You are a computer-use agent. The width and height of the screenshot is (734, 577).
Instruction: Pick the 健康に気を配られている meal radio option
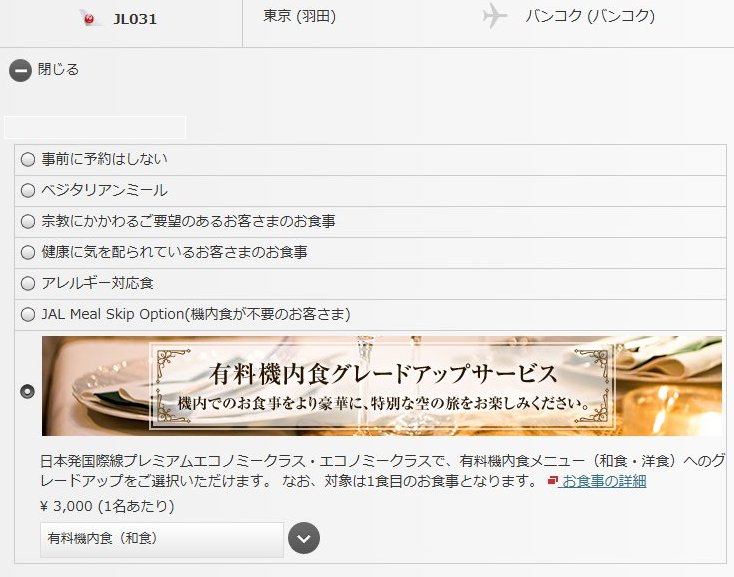28,252
